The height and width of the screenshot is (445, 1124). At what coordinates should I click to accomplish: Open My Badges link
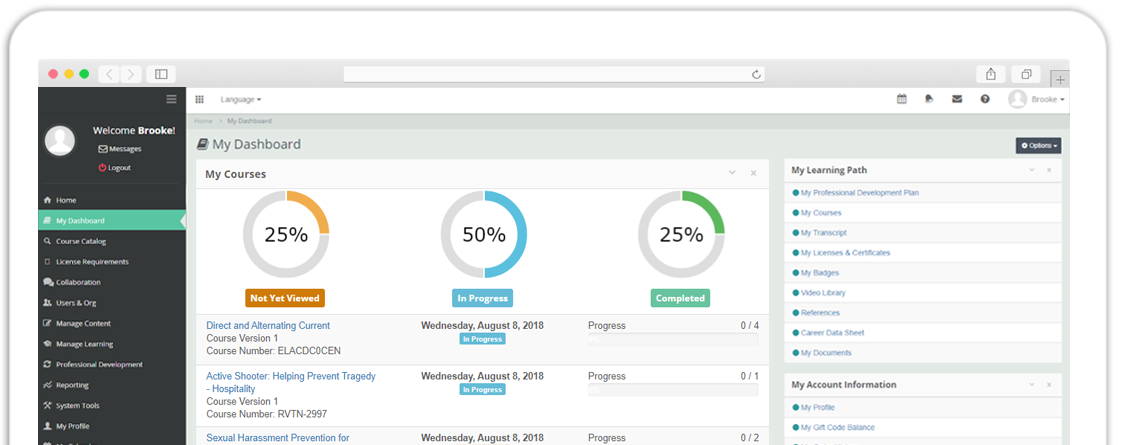819,273
